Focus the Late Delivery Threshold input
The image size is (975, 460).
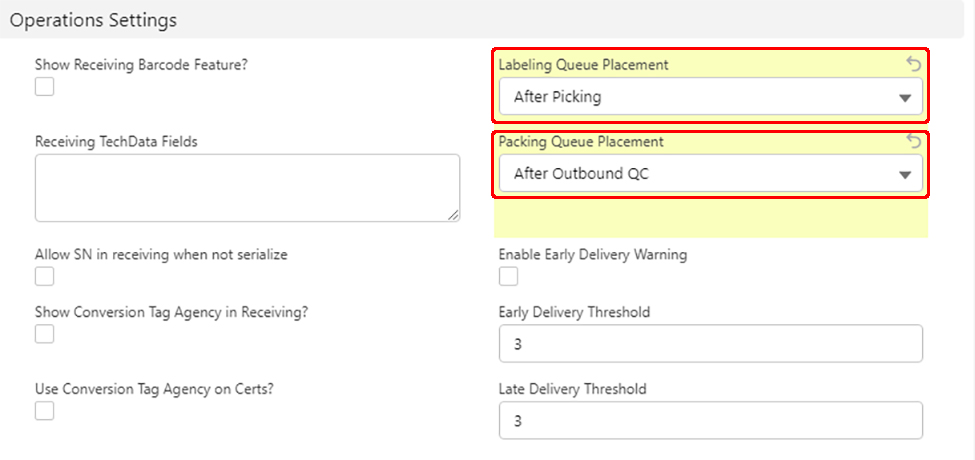[x=710, y=421]
